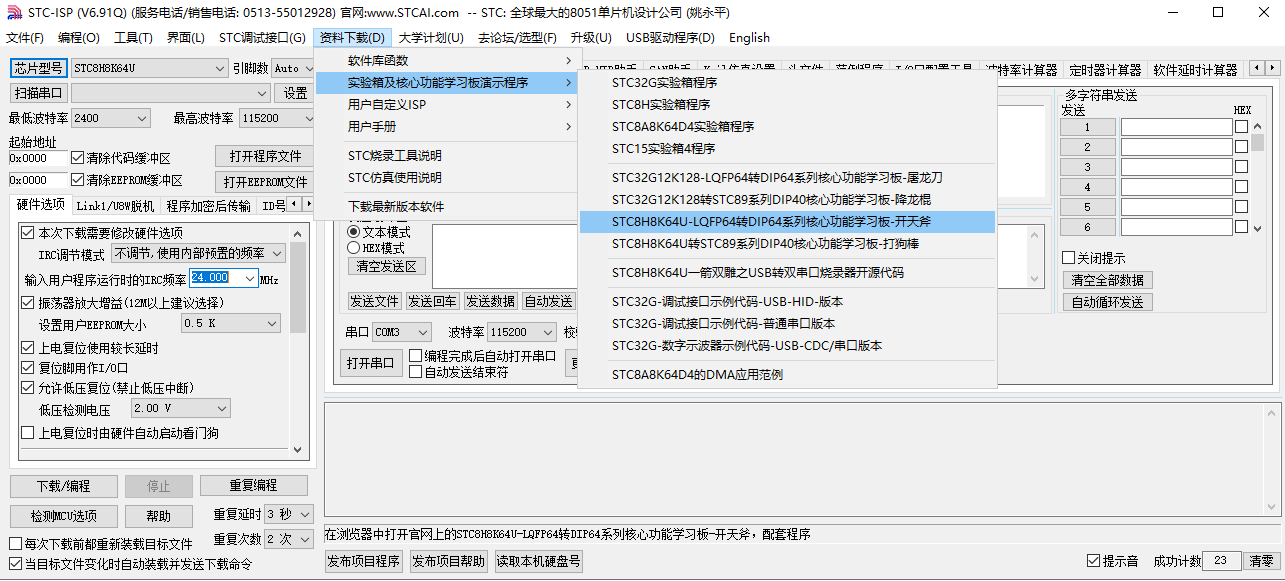Toggle 清除EEPROM缓冲区 checkbox
Image resolution: width=1285 pixels, height=581 pixels.
[x=78, y=180]
